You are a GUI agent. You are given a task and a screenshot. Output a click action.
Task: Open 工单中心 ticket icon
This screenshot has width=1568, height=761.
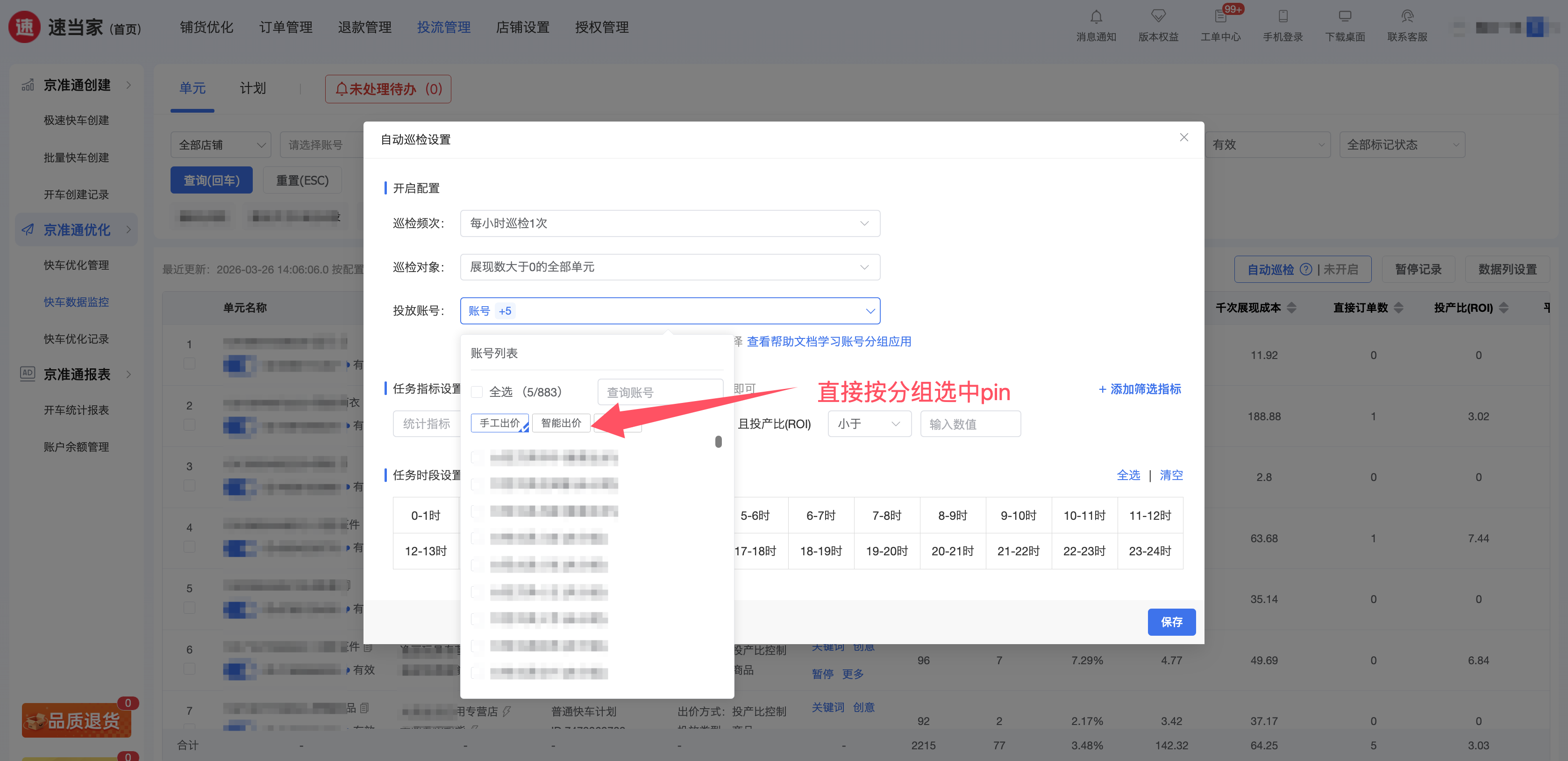point(1220,16)
